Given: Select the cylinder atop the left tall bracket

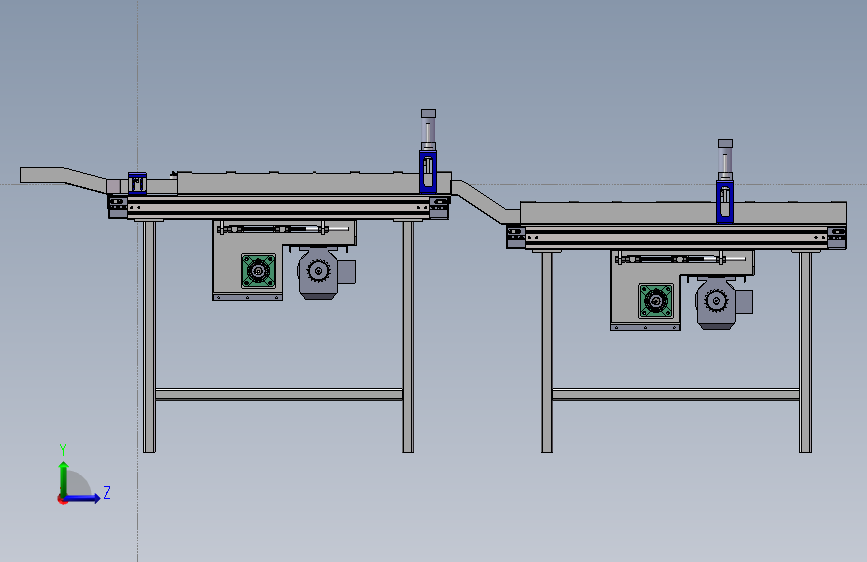Looking at the screenshot, I should point(428,129).
